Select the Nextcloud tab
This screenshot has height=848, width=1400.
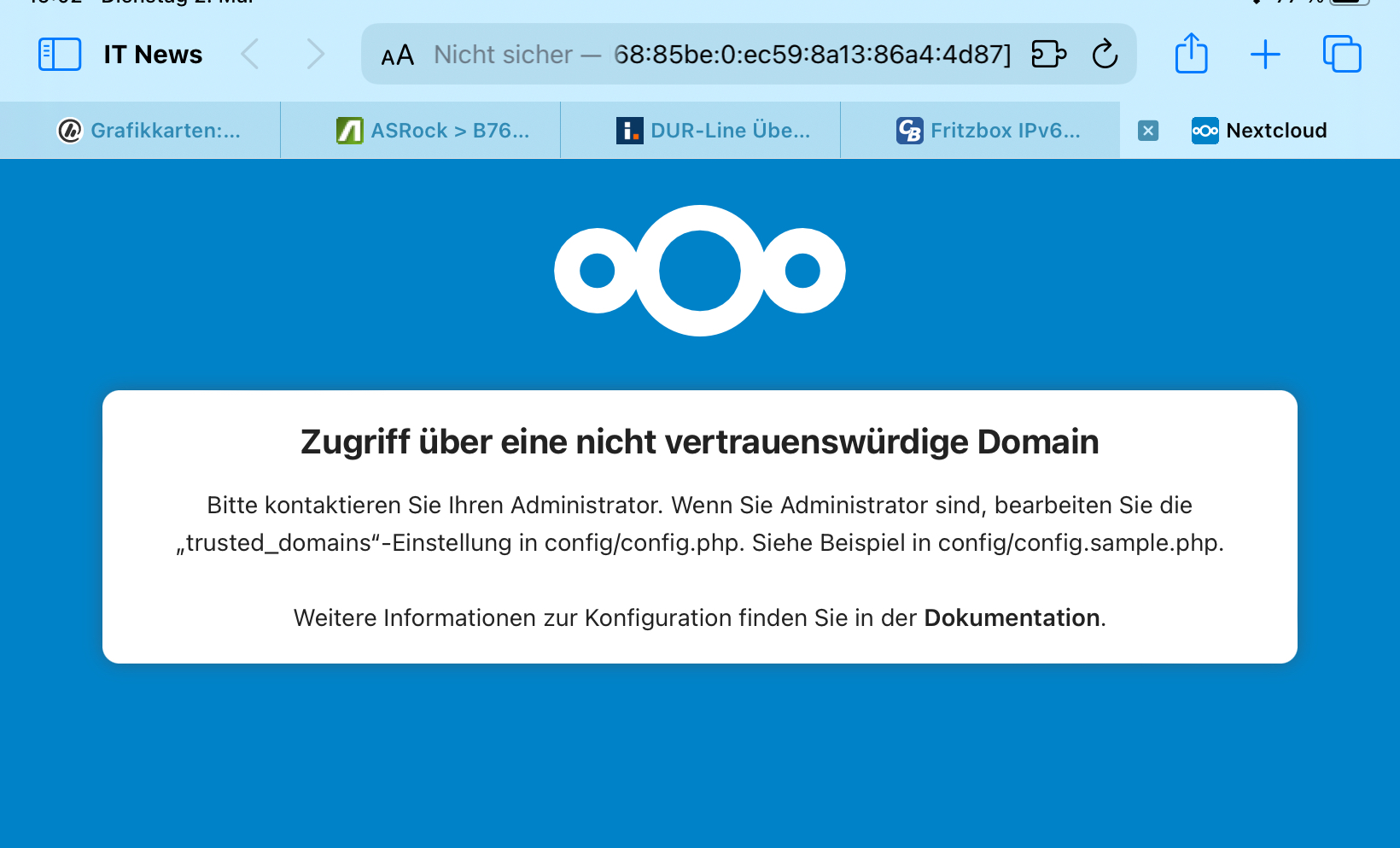tap(1260, 131)
